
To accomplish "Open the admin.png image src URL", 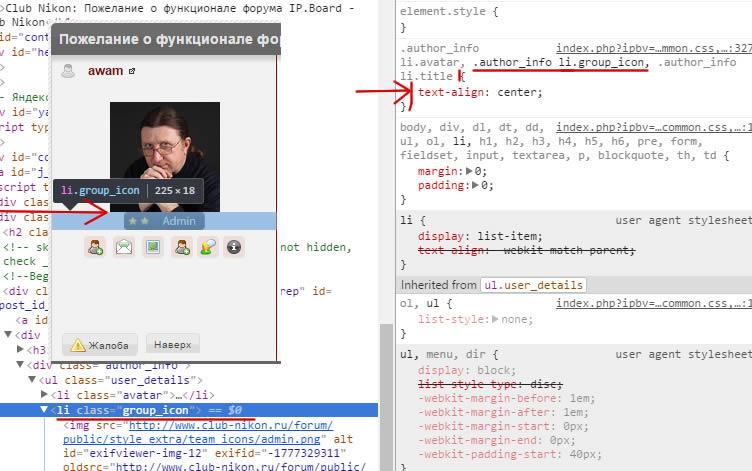I will point(198,432).
